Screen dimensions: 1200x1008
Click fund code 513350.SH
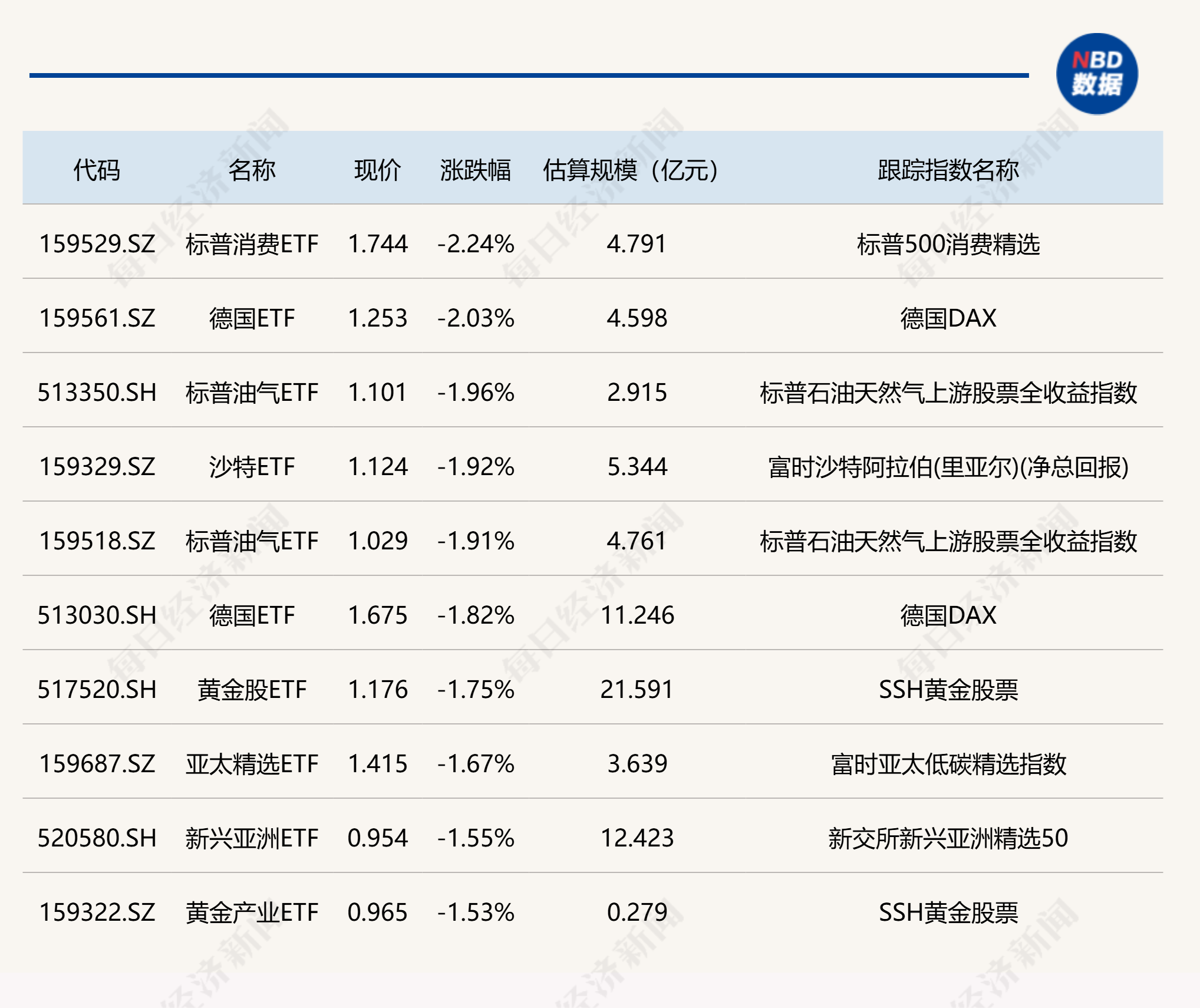pos(97,393)
